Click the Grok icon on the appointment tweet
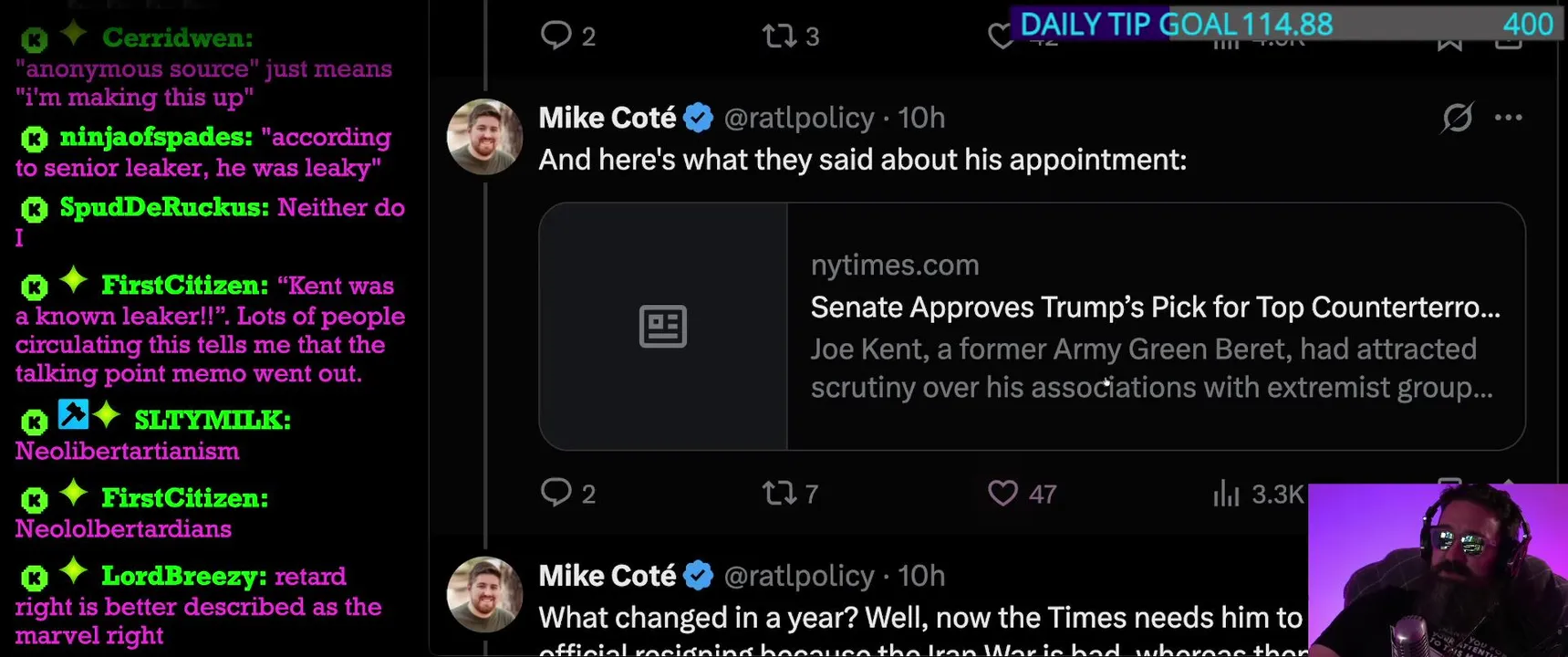The image size is (1568, 657). [1457, 118]
